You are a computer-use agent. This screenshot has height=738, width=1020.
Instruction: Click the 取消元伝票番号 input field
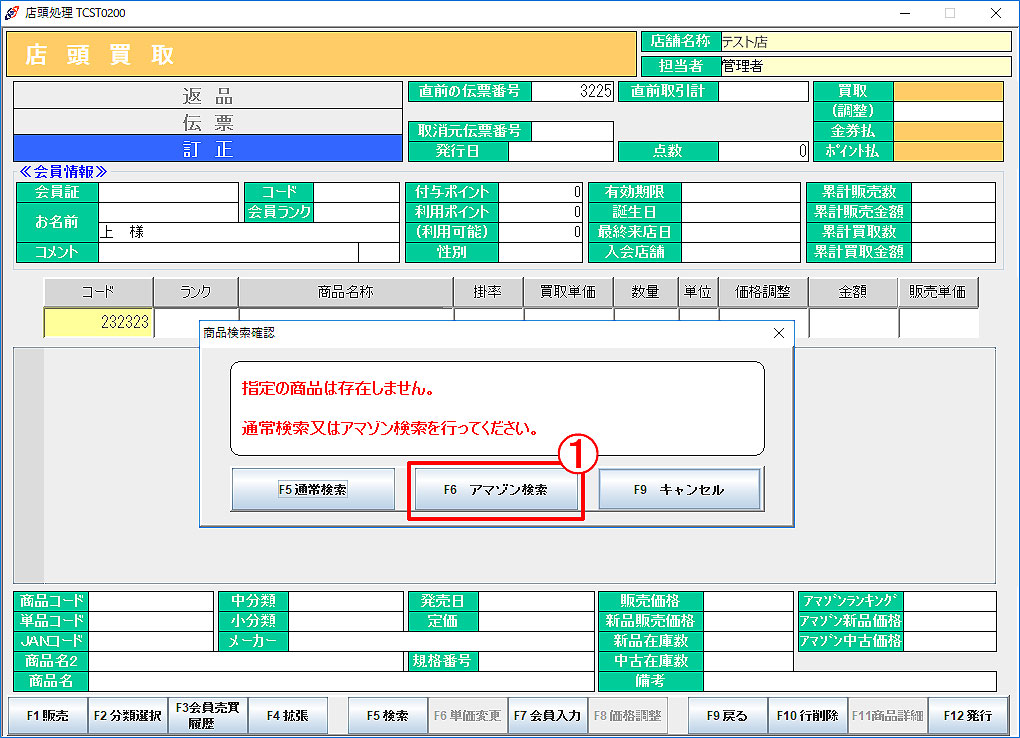point(573,132)
